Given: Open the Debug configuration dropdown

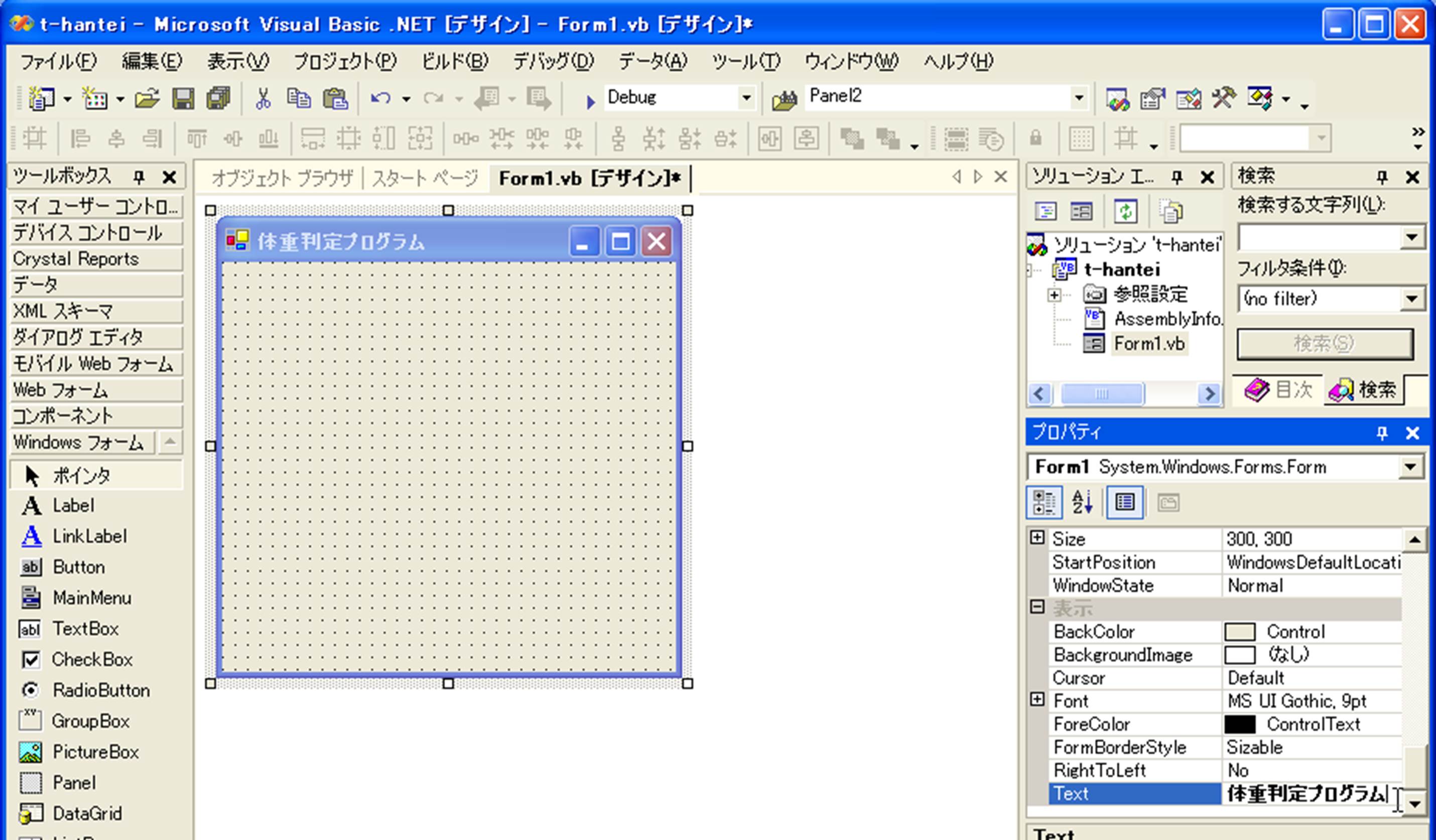Looking at the screenshot, I should click(745, 98).
